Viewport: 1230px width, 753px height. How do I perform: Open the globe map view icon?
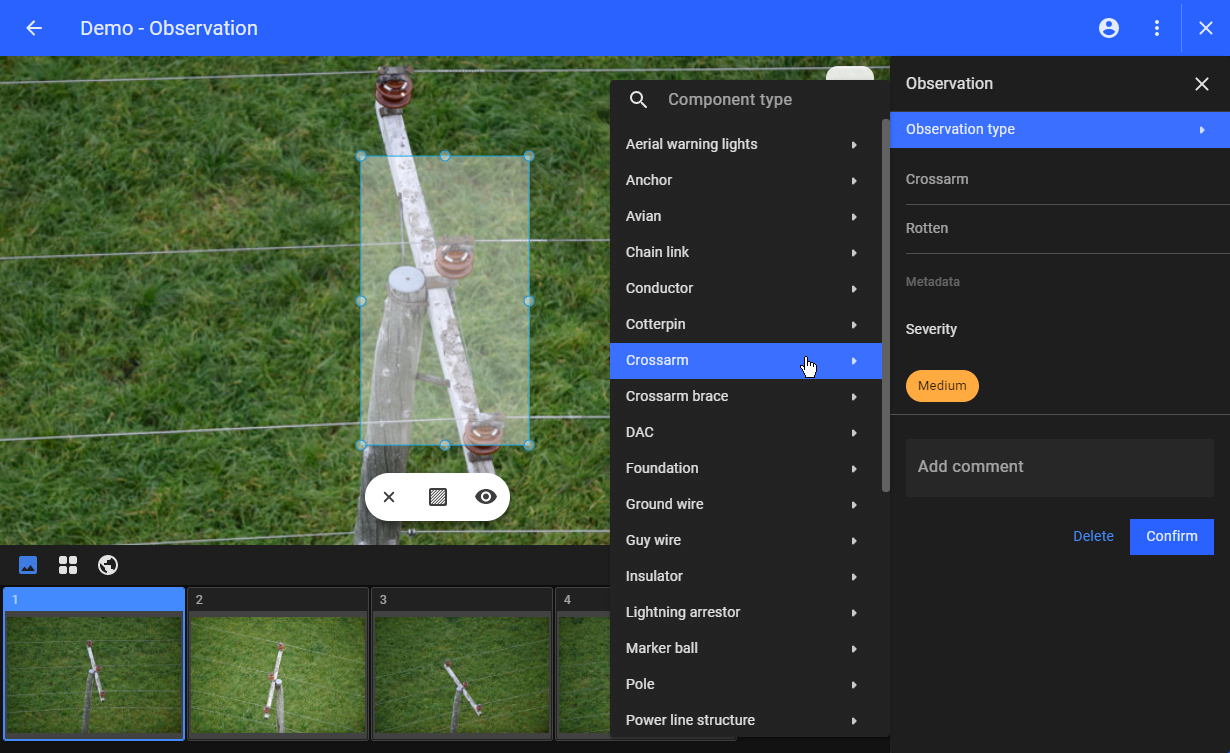coord(108,565)
